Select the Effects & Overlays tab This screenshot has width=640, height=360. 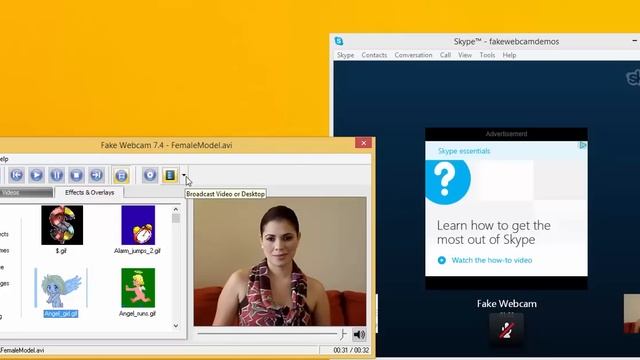pyautogui.click(x=89, y=192)
